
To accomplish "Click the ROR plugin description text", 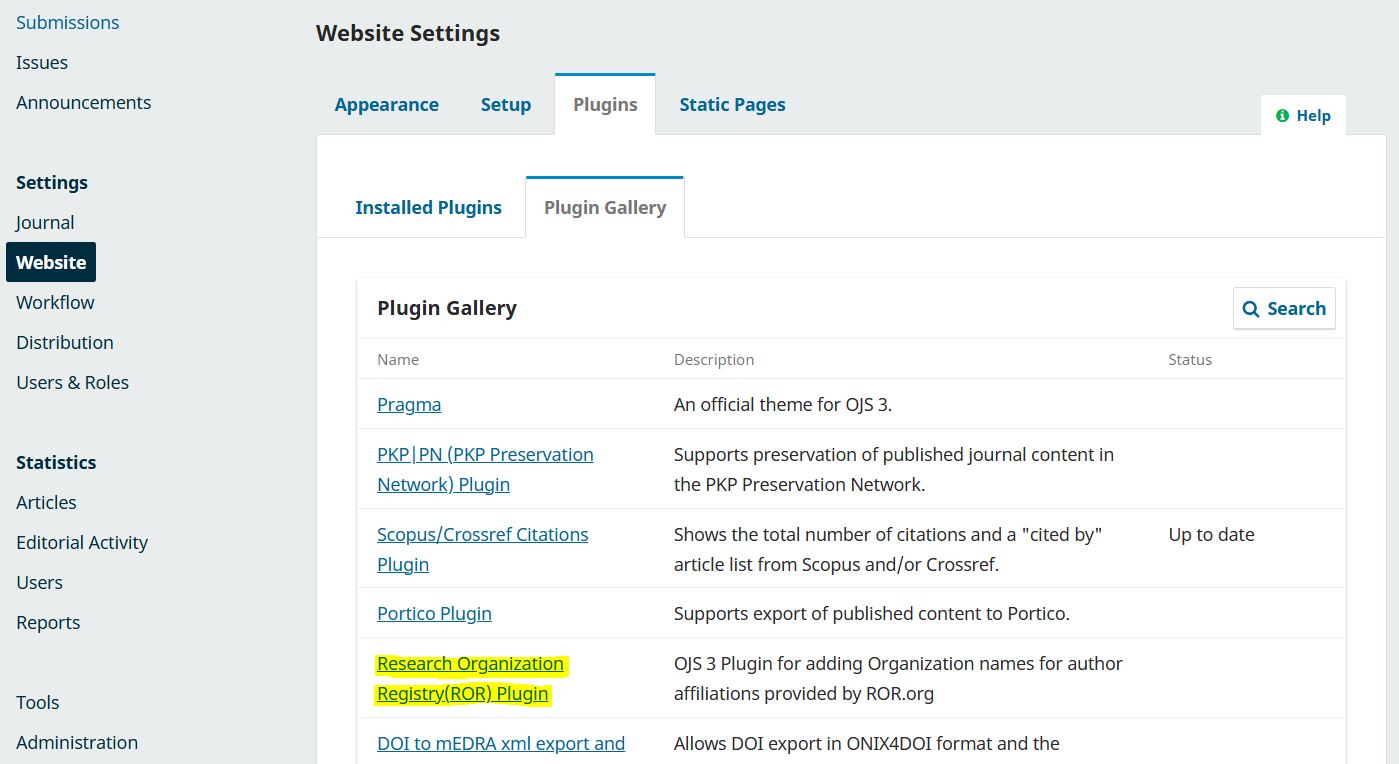I will (x=898, y=678).
